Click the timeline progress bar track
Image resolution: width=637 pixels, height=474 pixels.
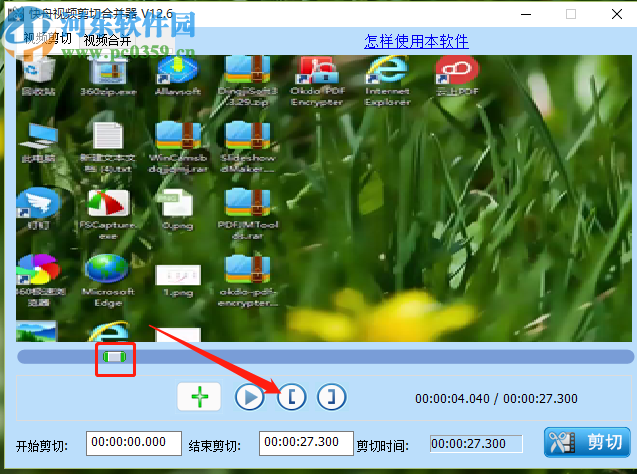point(325,357)
